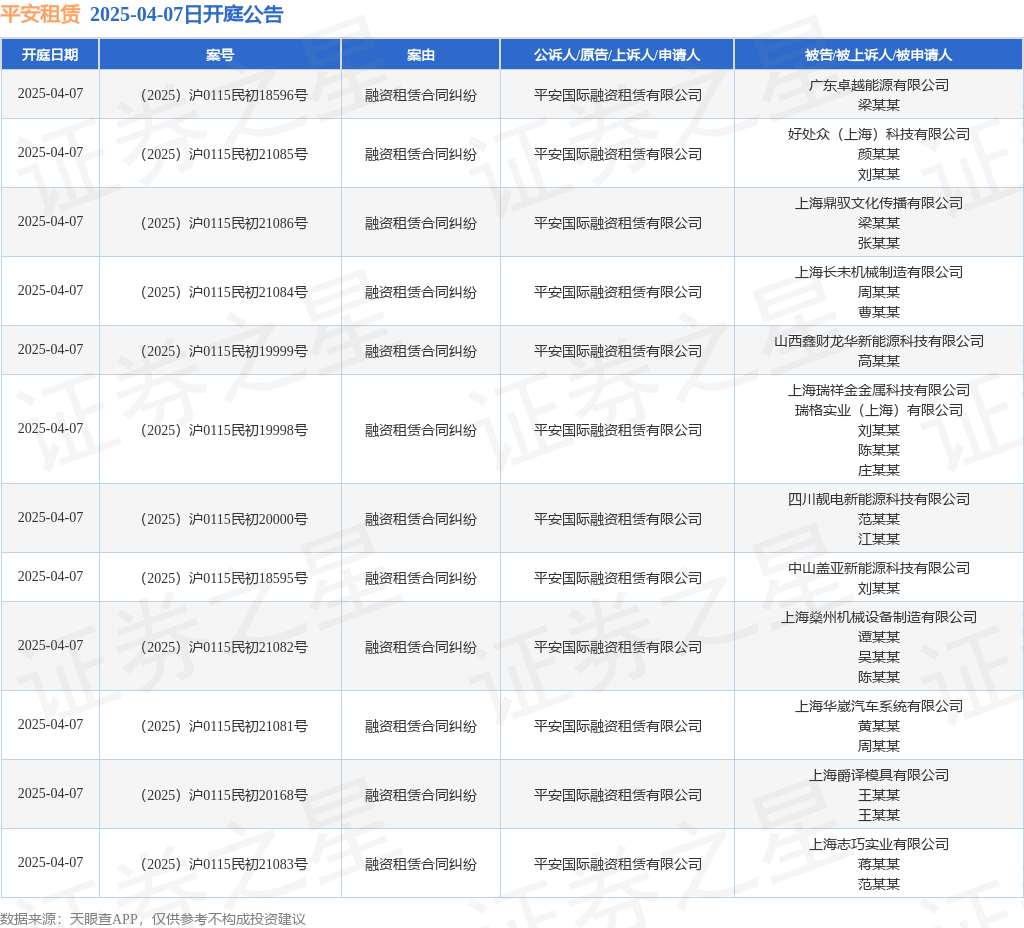Click 融资租赁合同纠纷 in the 20000号 row
1024x928 pixels.
click(421, 519)
